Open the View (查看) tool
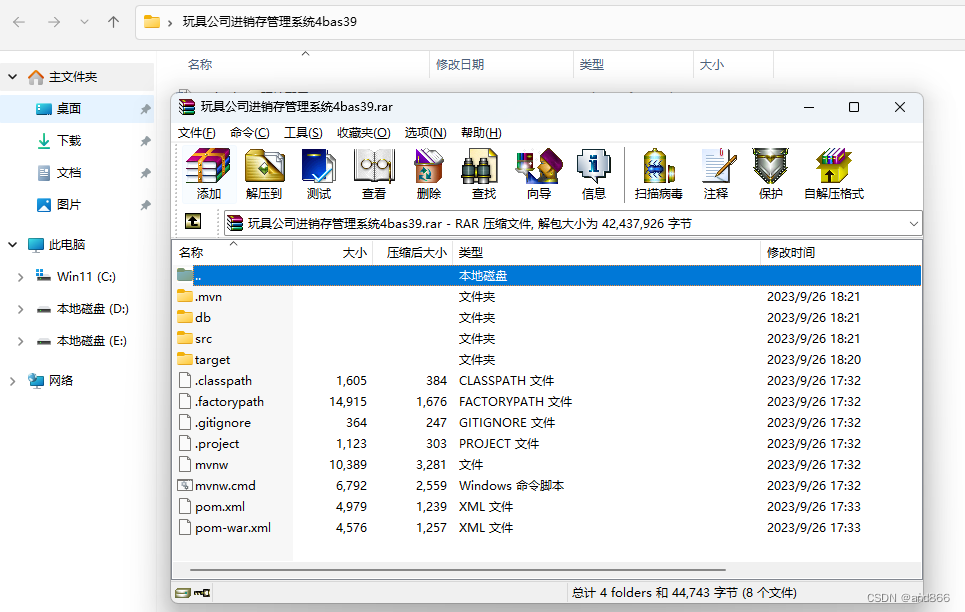 [x=374, y=174]
